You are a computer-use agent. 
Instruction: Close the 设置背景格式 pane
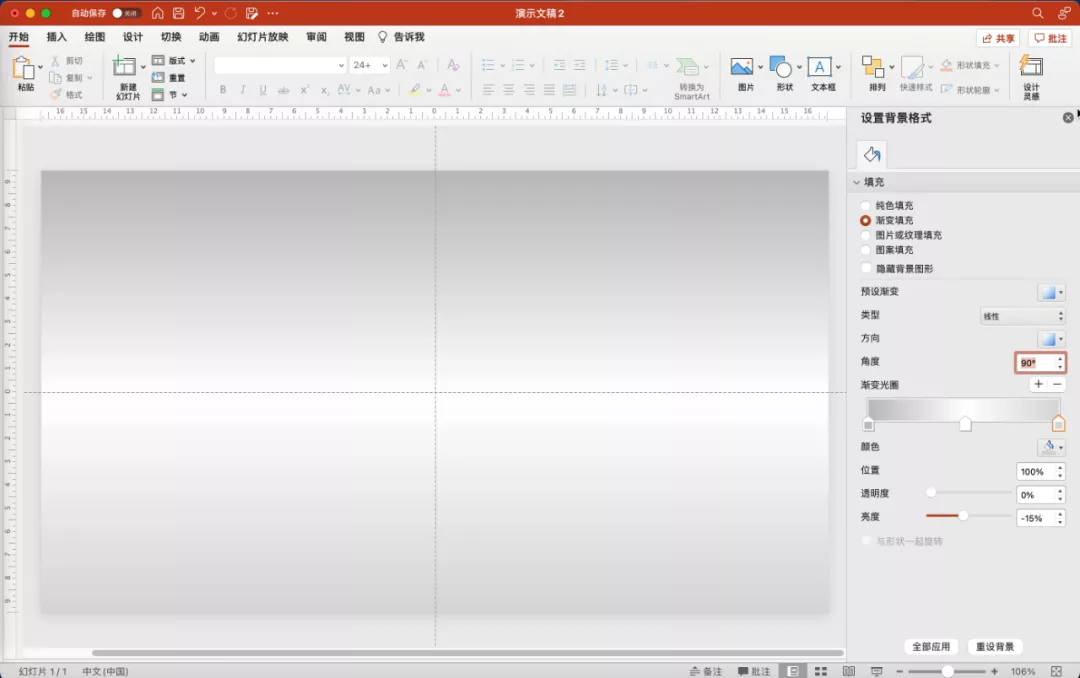tap(1068, 118)
